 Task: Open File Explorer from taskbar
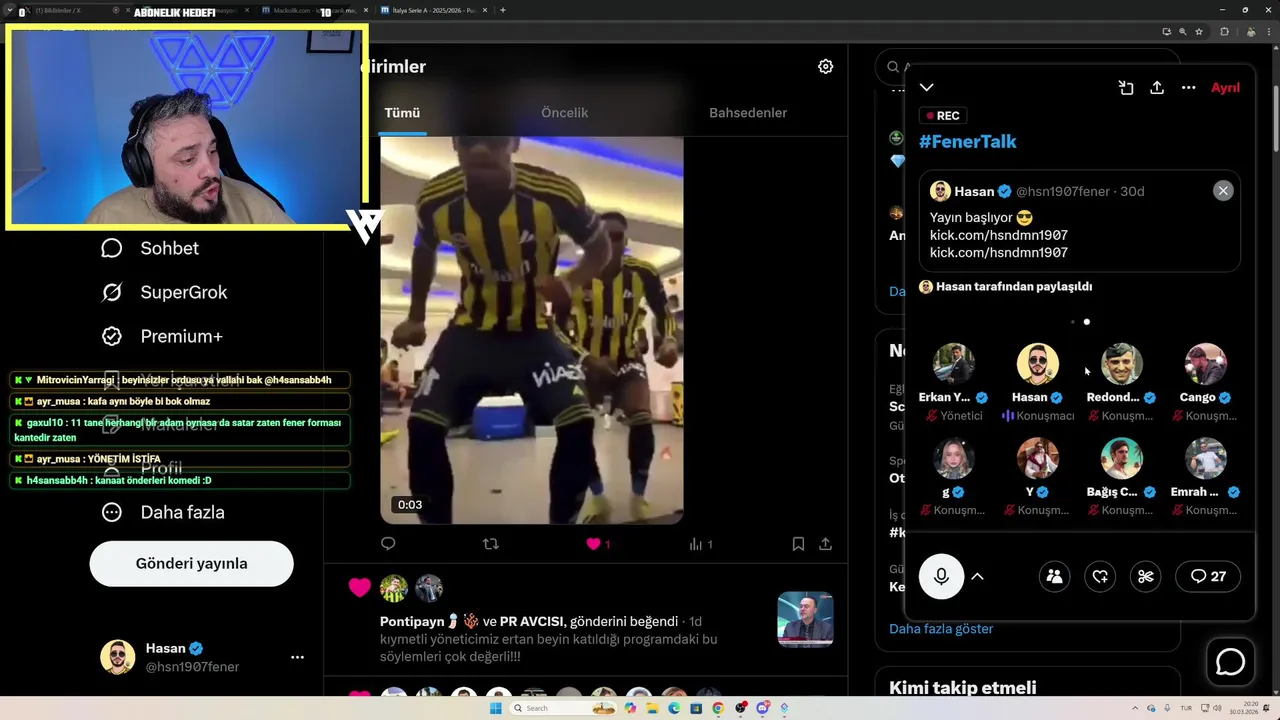(652, 708)
